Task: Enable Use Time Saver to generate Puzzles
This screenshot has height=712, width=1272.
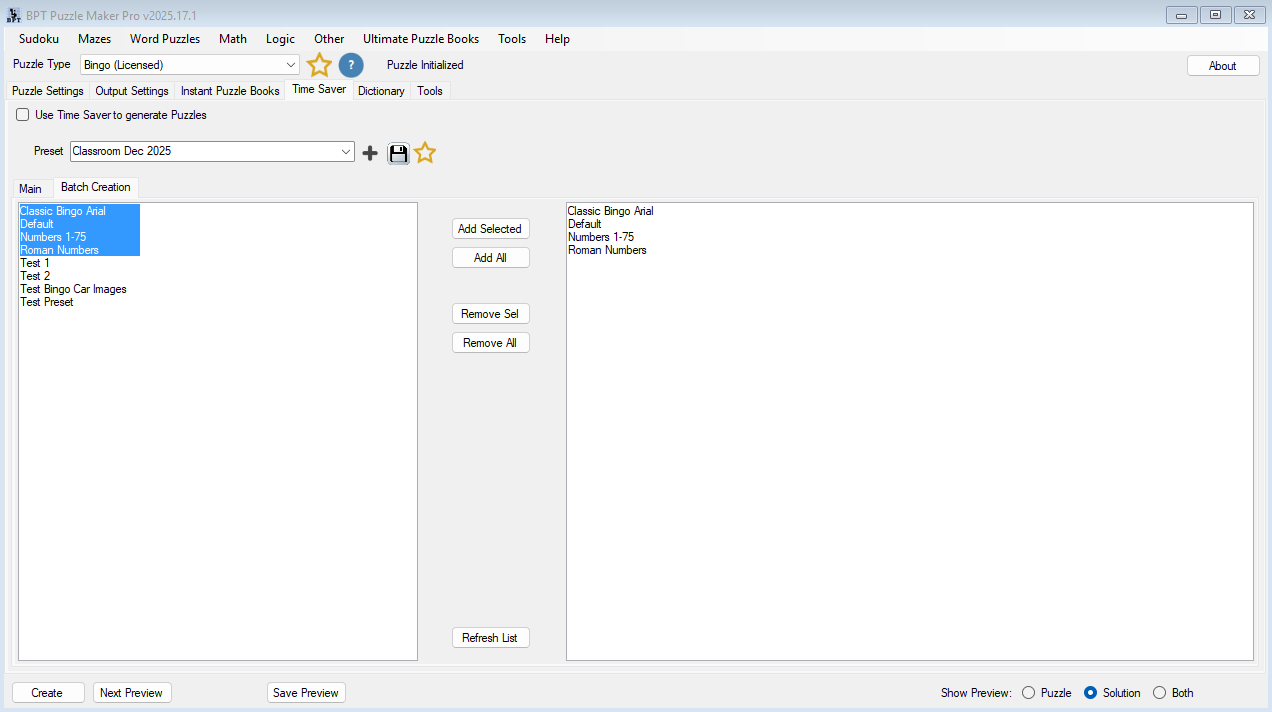Action: (23, 115)
